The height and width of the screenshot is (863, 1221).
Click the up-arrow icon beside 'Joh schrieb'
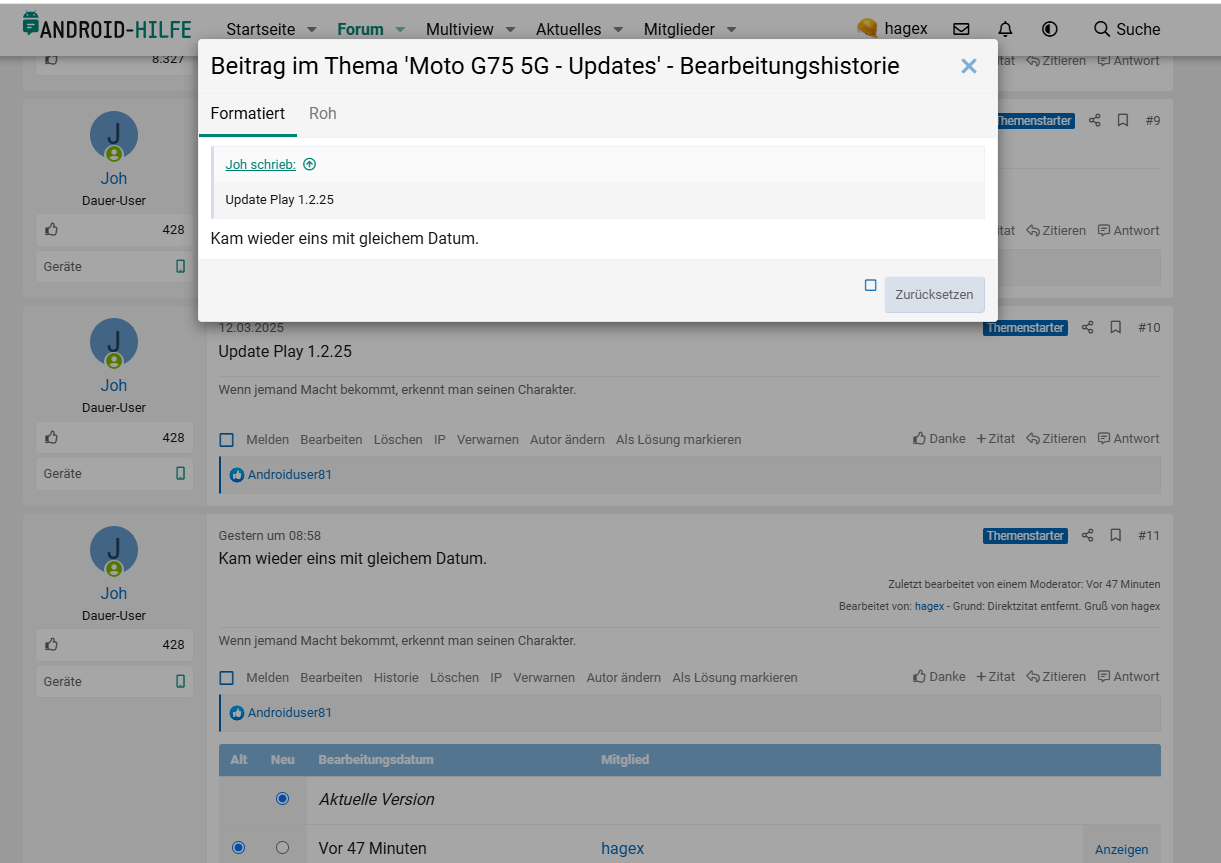tap(309, 165)
